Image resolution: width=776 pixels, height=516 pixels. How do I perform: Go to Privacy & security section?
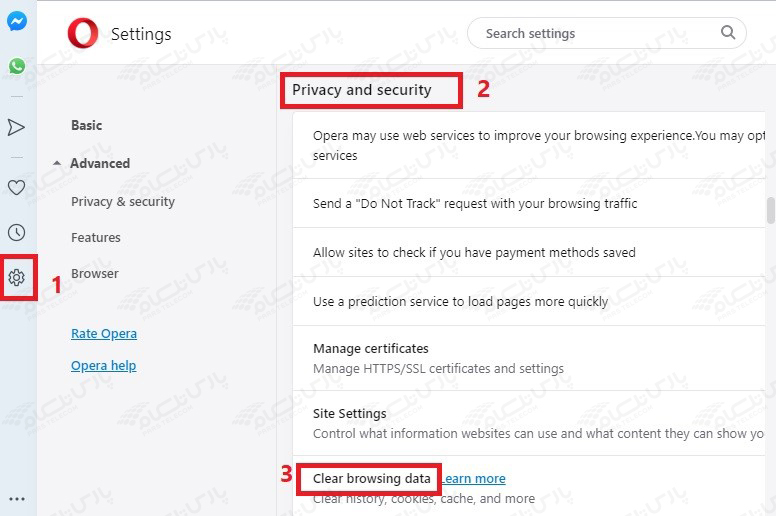pyautogui.click(x=123, y=201)
